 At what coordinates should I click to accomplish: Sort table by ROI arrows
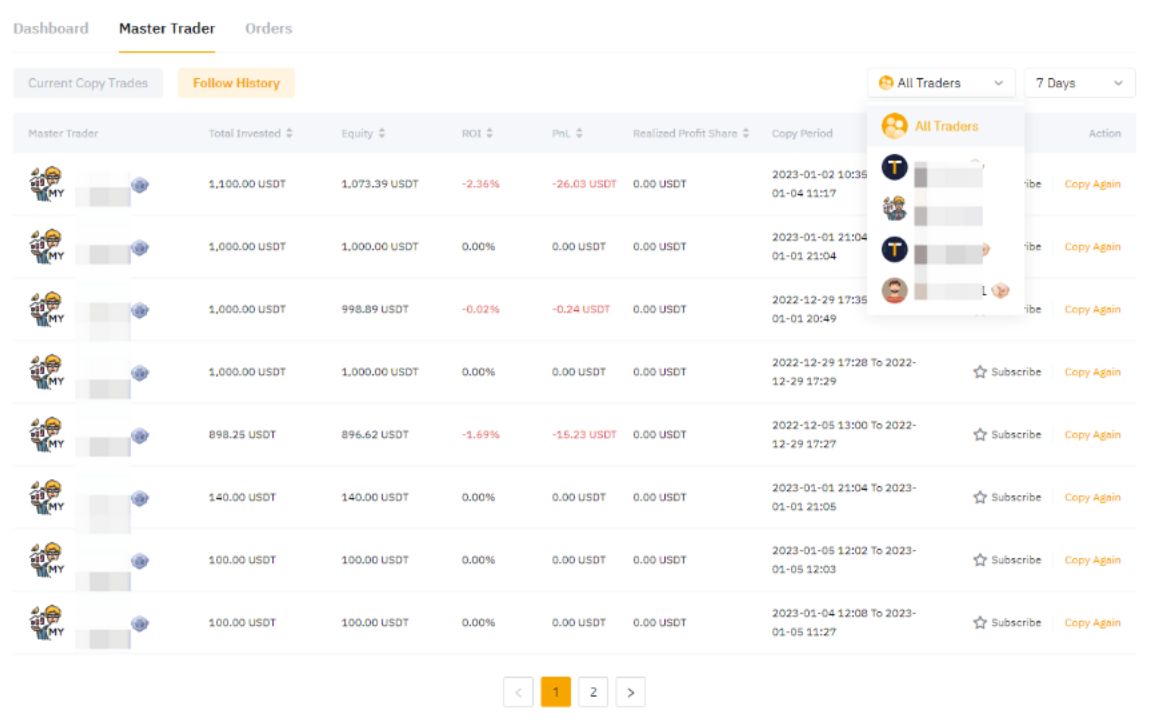coord(489,133)
